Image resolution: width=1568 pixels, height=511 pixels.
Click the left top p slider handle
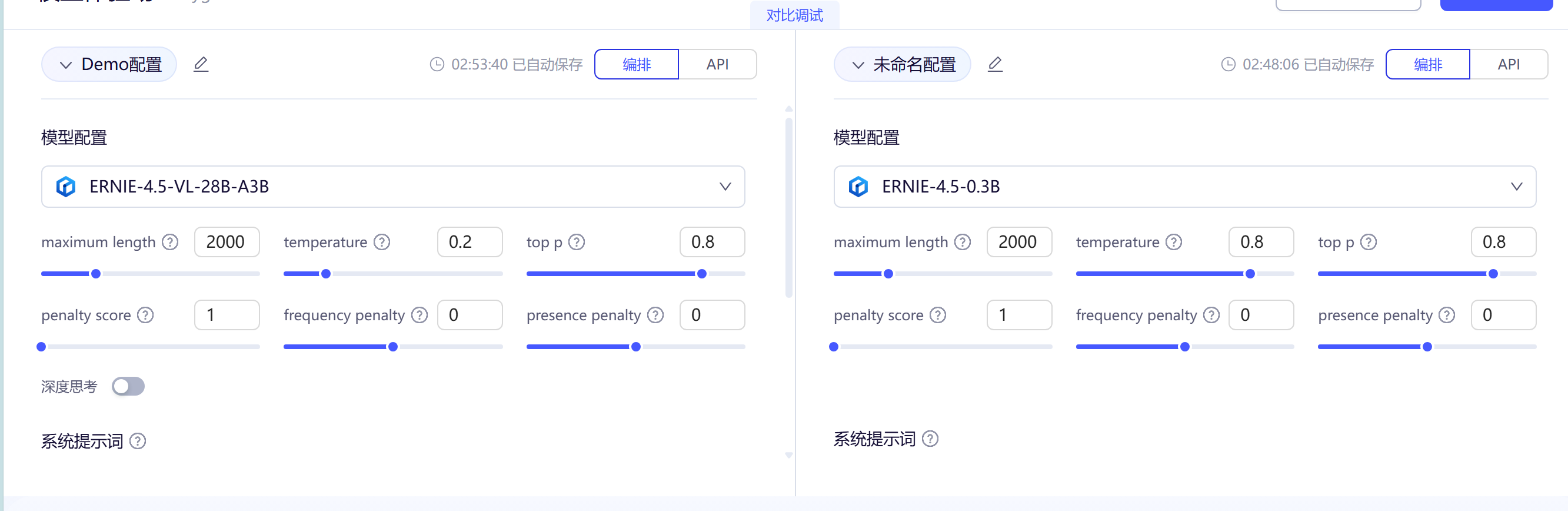tap(702, 274)
